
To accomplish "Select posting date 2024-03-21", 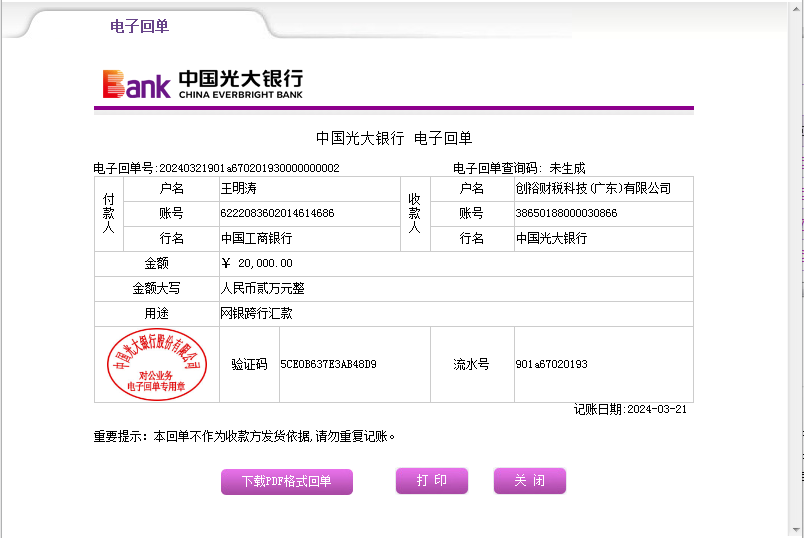I will pyautogui.click(x=657, y=409).
